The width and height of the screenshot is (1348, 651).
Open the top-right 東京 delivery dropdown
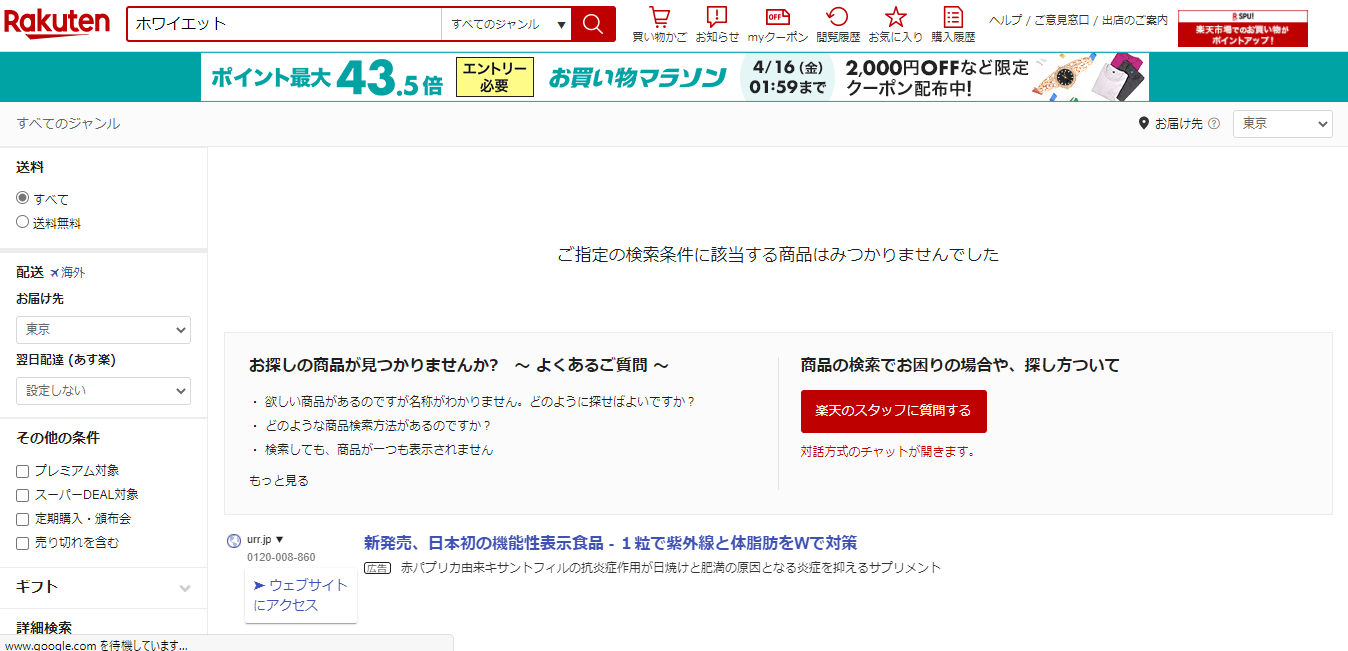point(1283,124)
